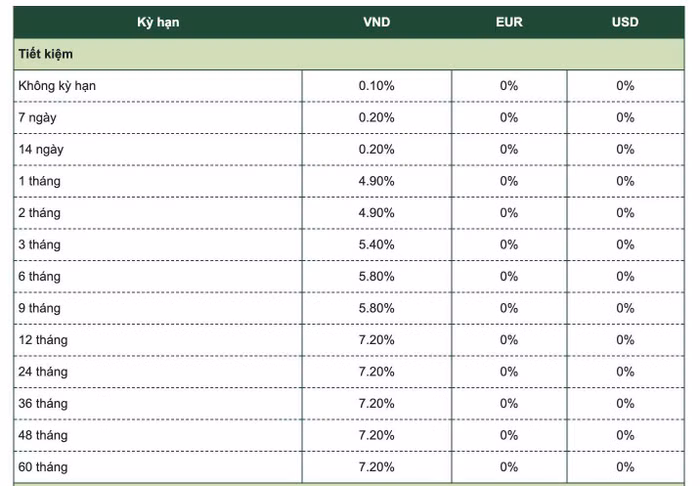This screenshot has height=486, width=700.
Task: Click the 12 tháng term label
Action: pos(43,340)
